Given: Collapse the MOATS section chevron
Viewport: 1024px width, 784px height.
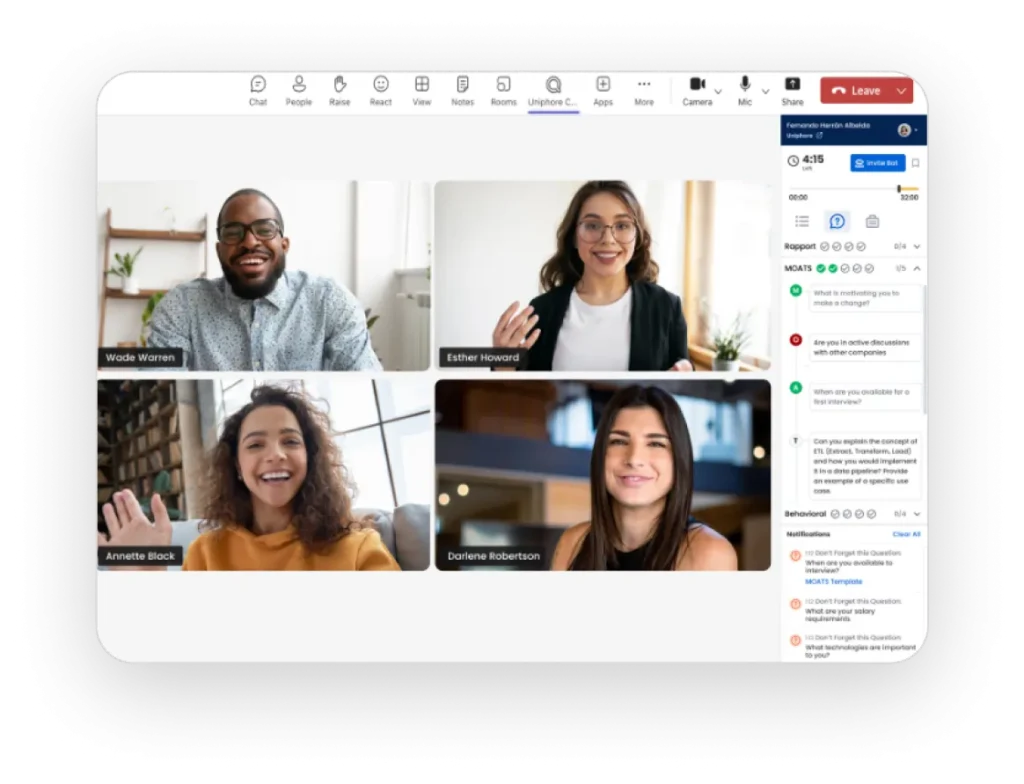Looking at the screenshot, I should click(917, 268).
